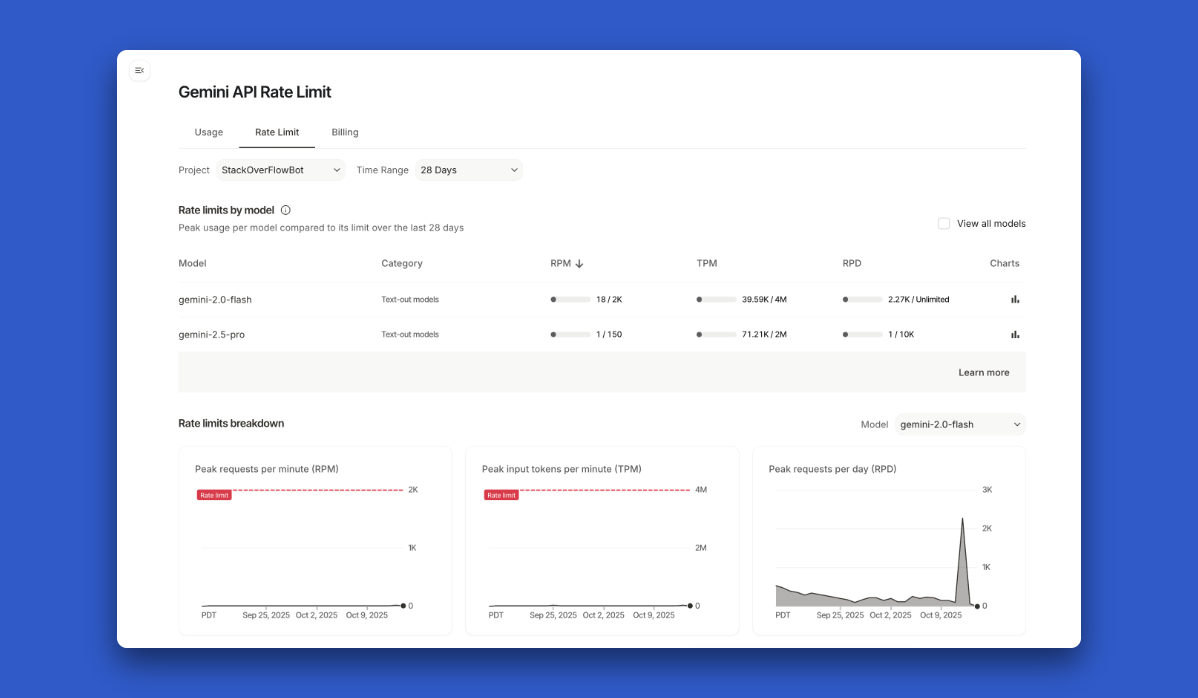
Task: Click the Learn more link
Action: tap(983, 373)
